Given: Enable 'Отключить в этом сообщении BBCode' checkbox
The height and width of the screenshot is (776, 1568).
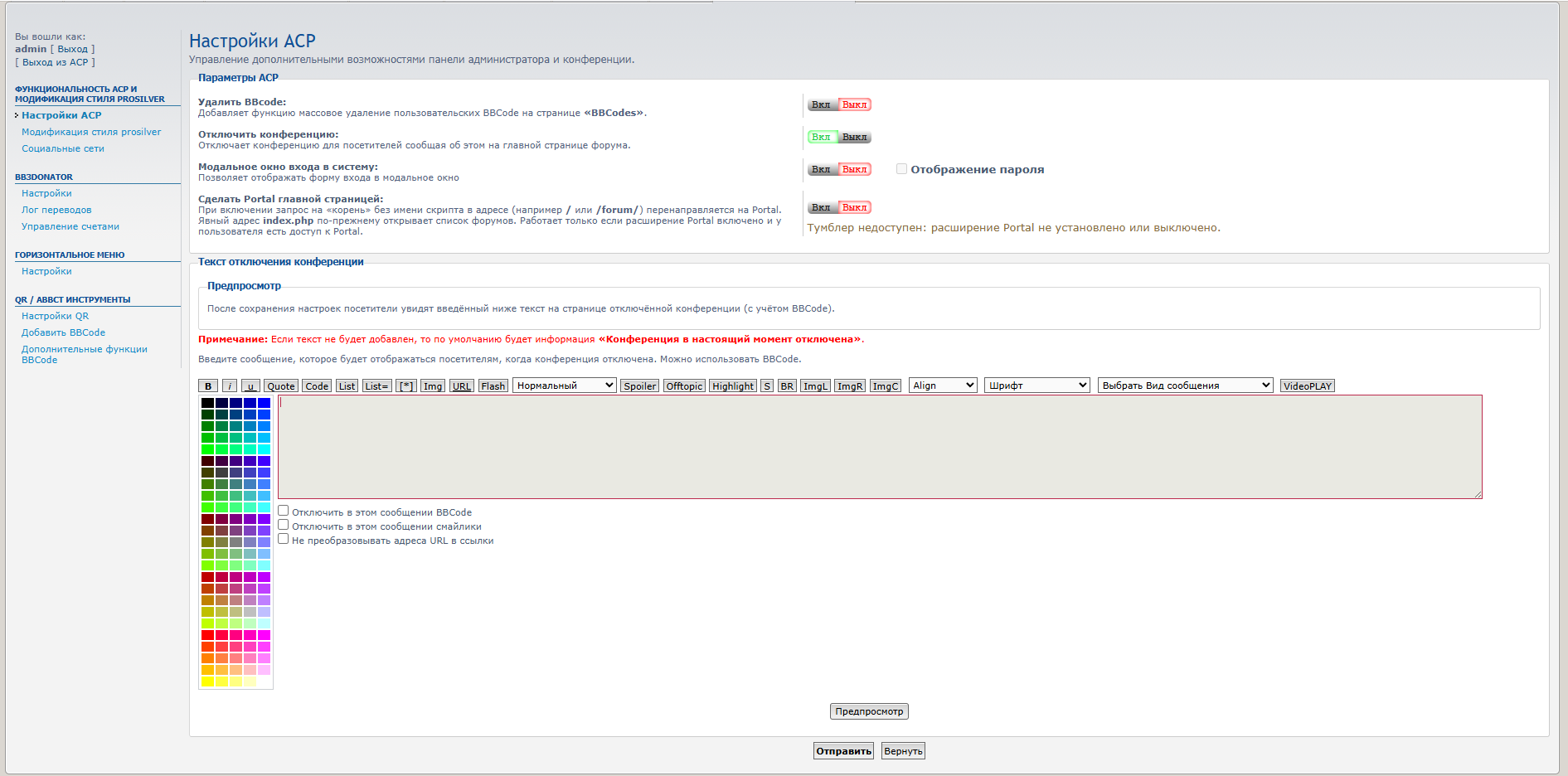Looking at the screenshot, I should click(x=284, y=512).
